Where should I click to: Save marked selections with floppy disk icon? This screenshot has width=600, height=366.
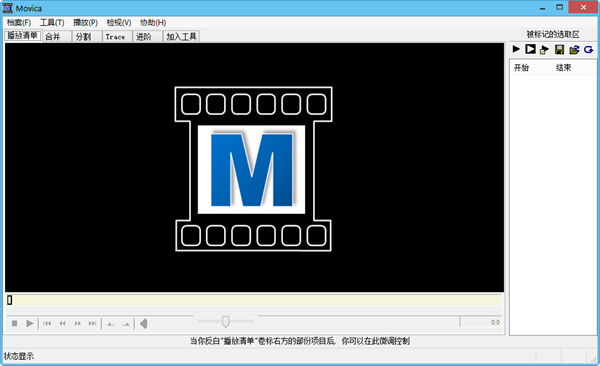coord(559,49)
